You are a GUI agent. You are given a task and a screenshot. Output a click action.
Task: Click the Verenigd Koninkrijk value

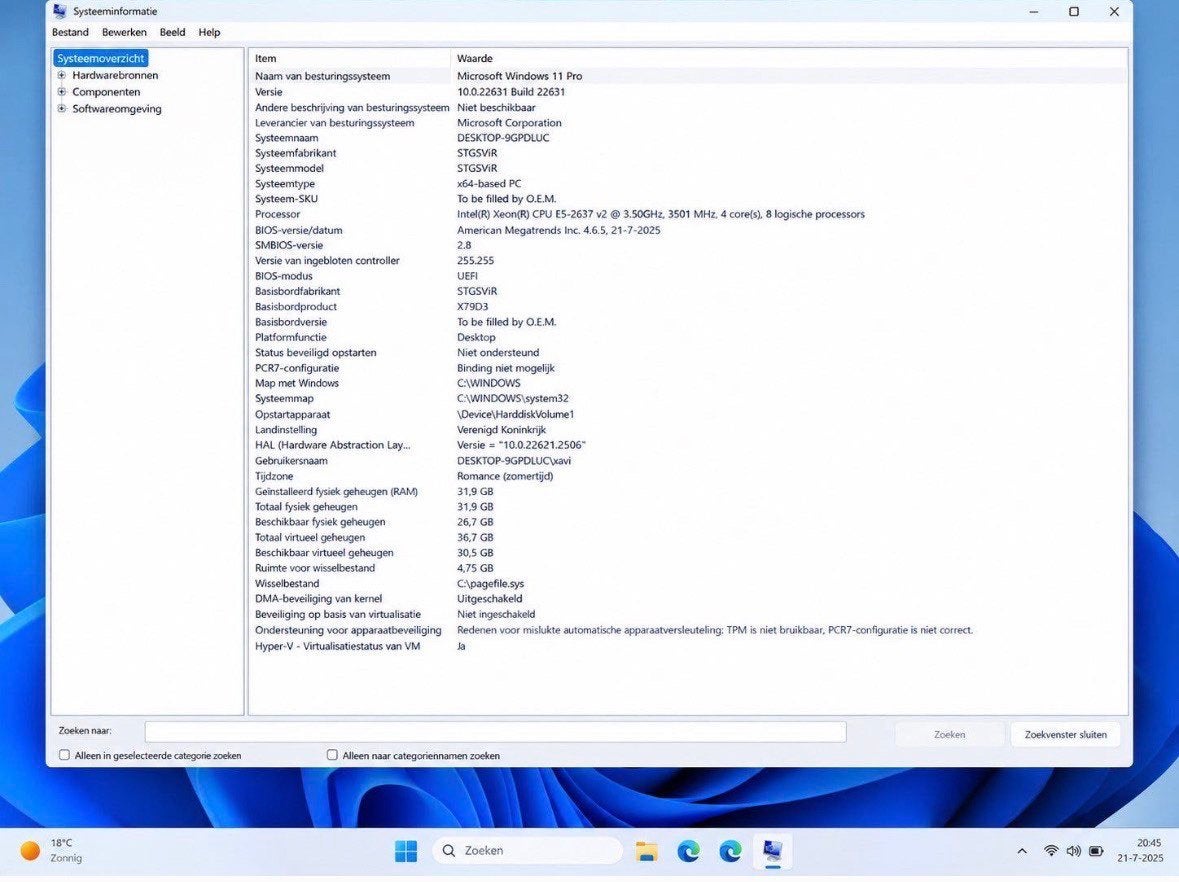pyautogui.click(x=502, y=429)
